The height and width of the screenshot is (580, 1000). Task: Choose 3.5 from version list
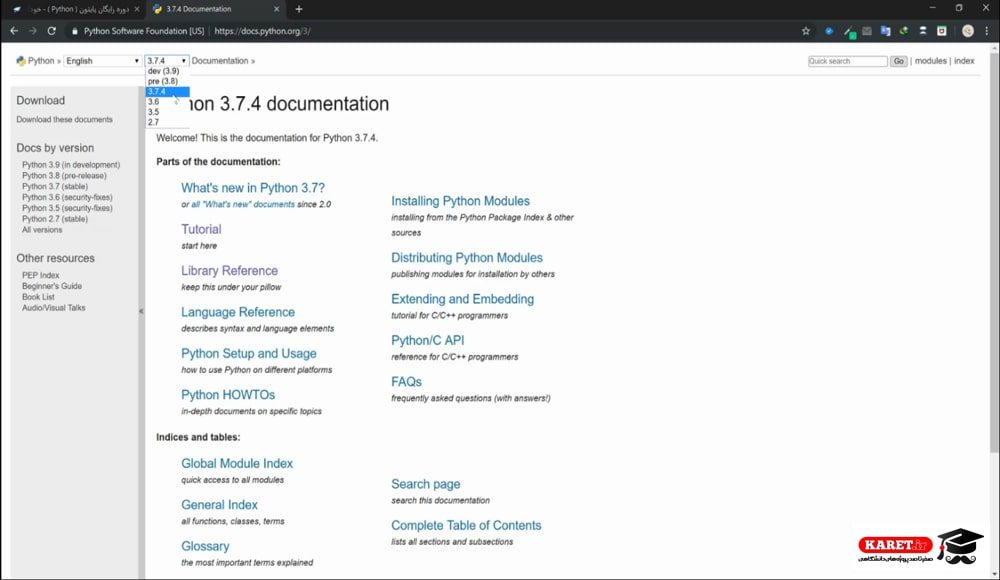click(167, 112)
